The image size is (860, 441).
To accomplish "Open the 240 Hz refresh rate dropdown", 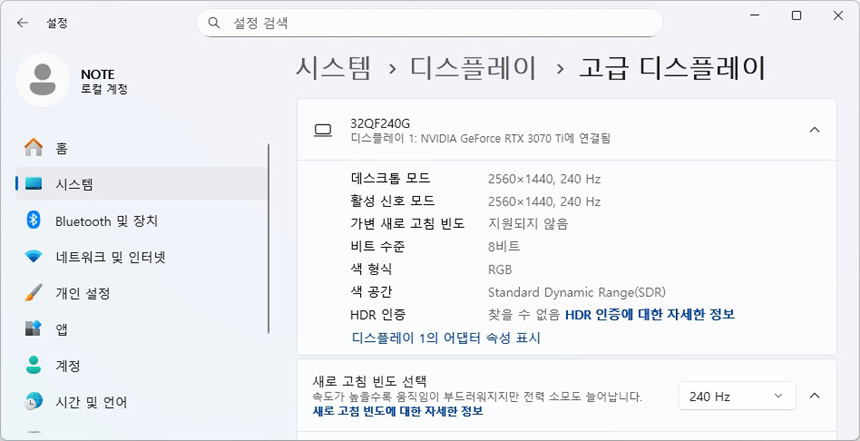I will click(x=736, y=397).
